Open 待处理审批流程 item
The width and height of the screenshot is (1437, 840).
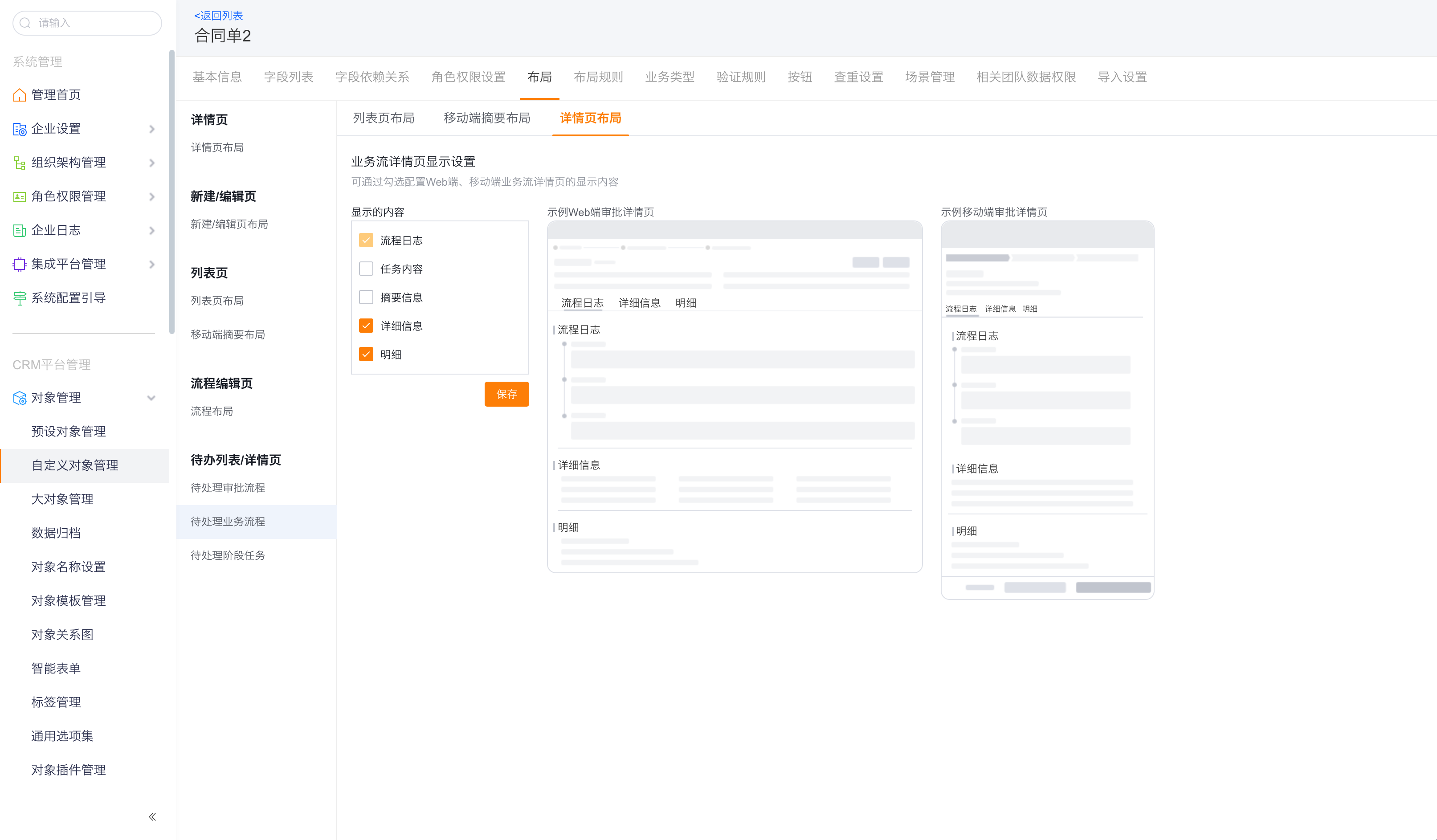228,488
